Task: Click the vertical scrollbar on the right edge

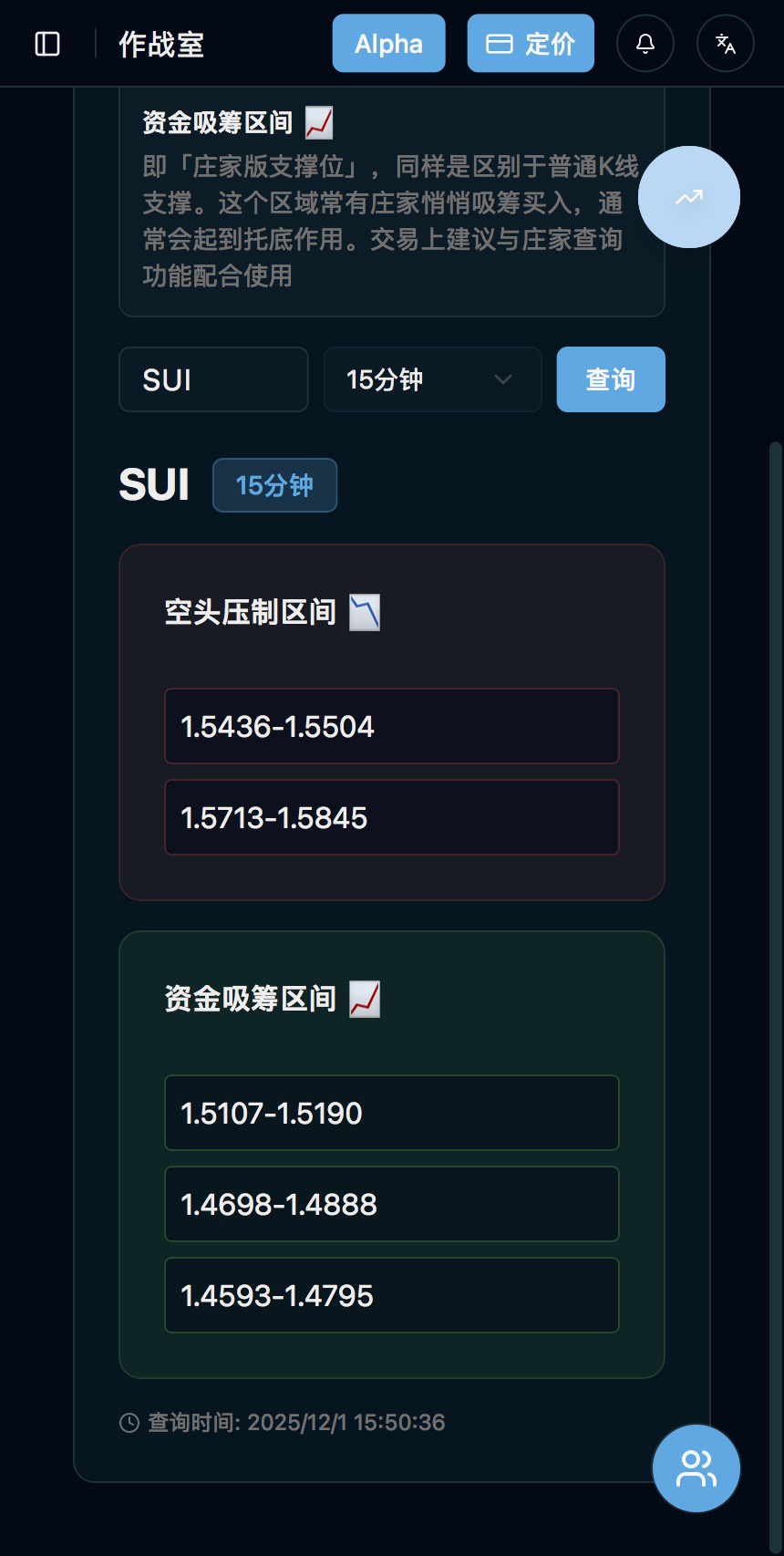Action: [776, 821]
